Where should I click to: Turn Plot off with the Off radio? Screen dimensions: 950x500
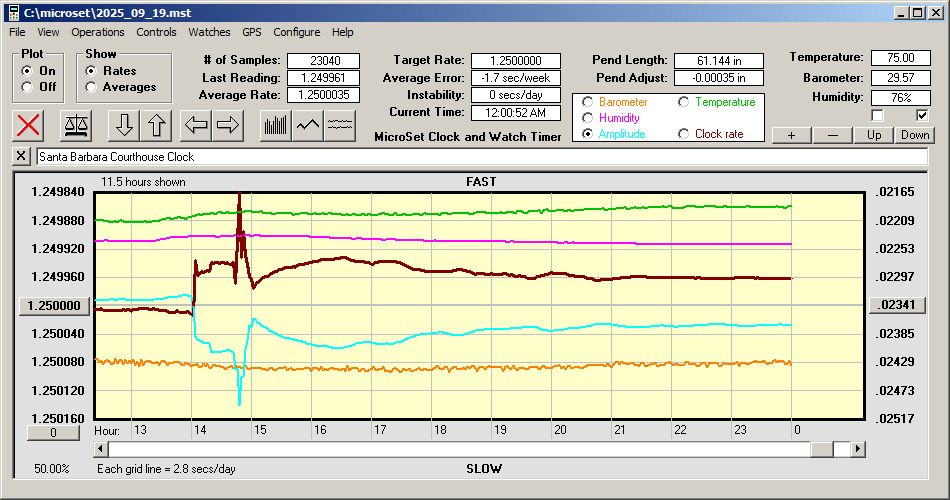27,87
